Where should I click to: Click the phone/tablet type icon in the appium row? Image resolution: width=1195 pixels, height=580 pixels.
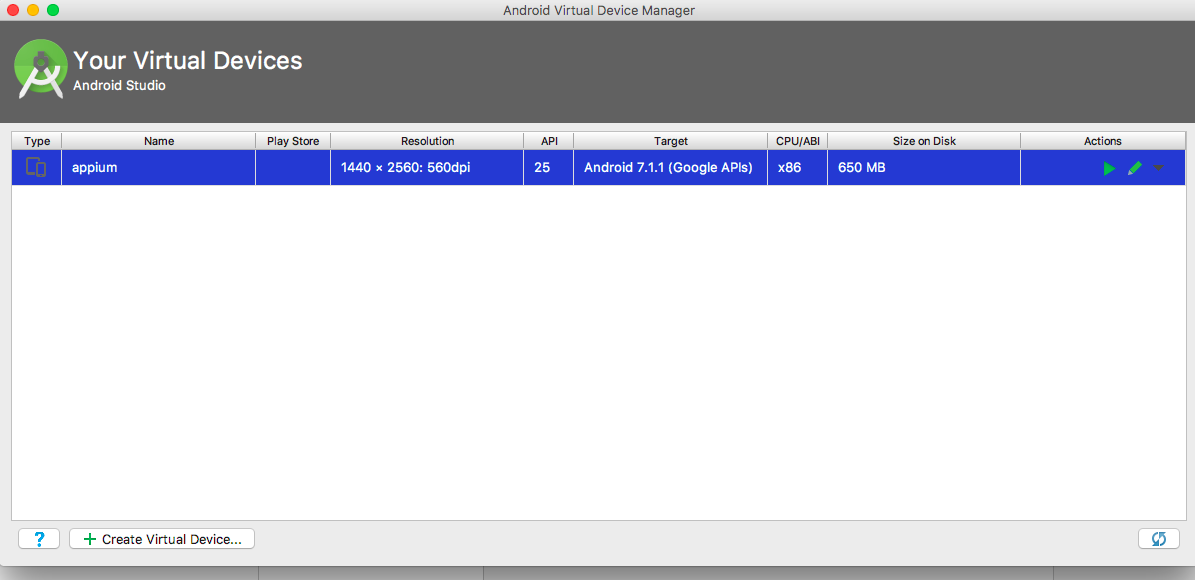coord(36,167)
